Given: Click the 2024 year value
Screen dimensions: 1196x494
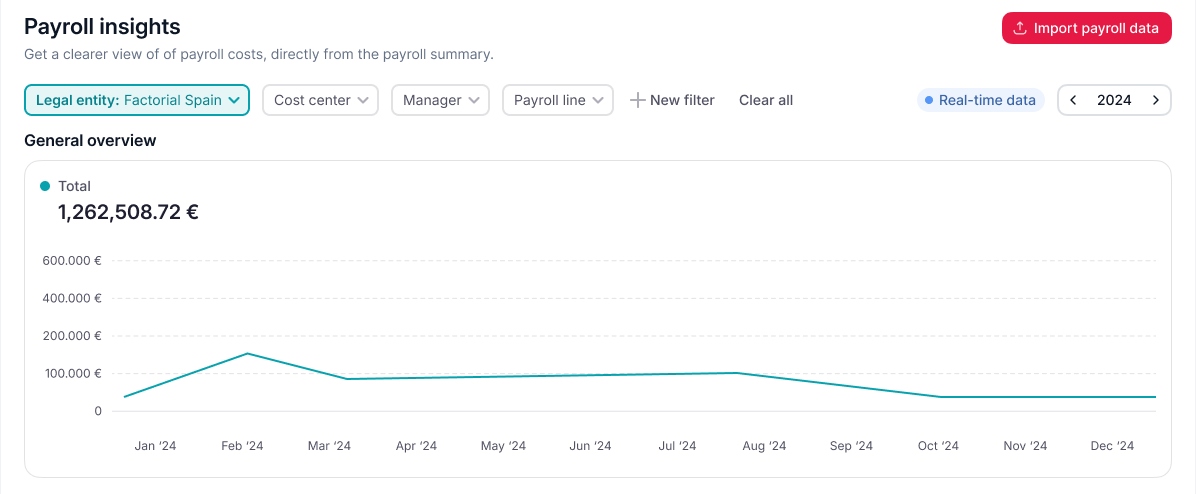Looking at the screenshot, I should pos(1114,100).
